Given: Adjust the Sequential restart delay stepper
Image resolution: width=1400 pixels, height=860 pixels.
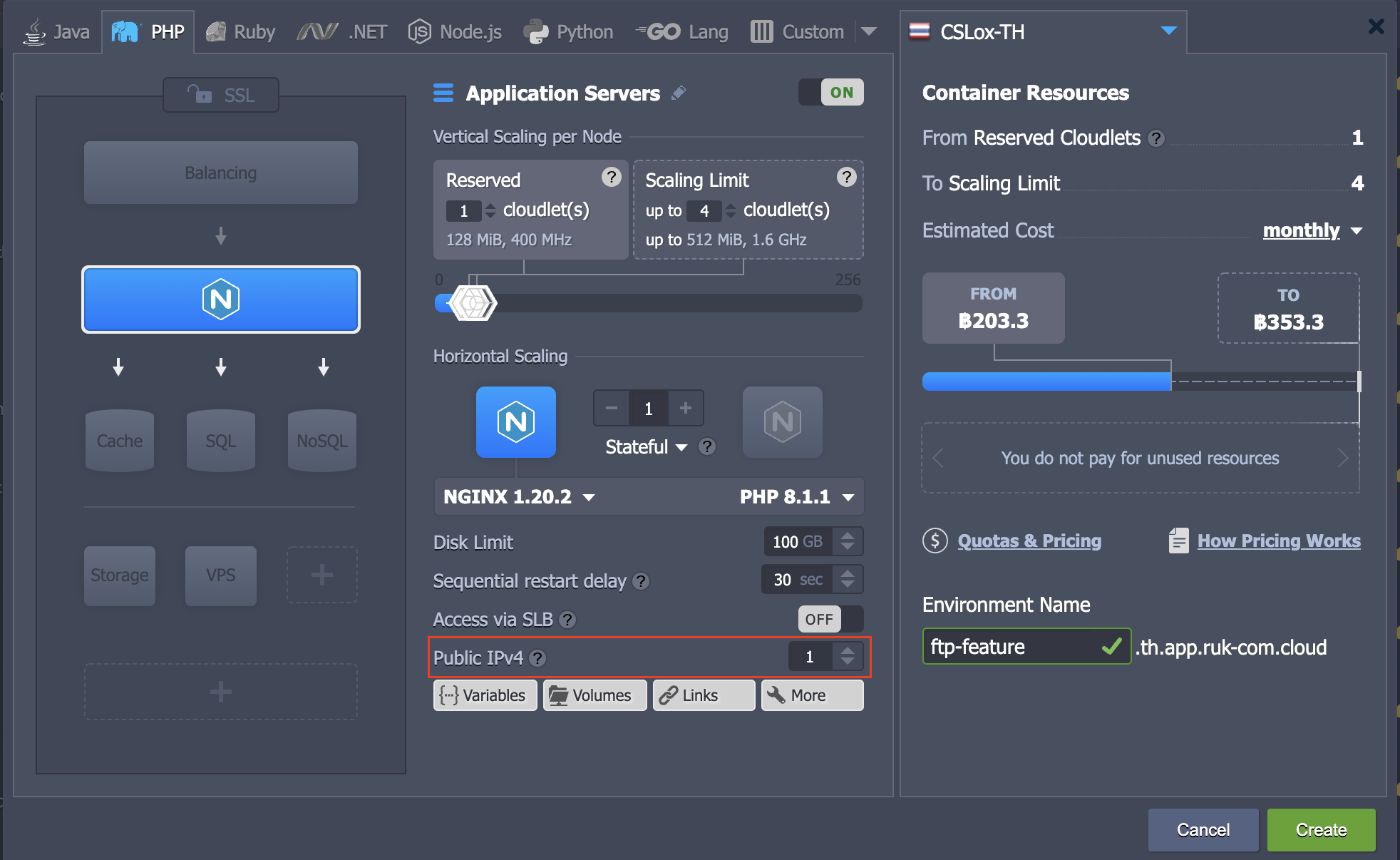Looking at the screenshot, I should [x=848, y=579].
